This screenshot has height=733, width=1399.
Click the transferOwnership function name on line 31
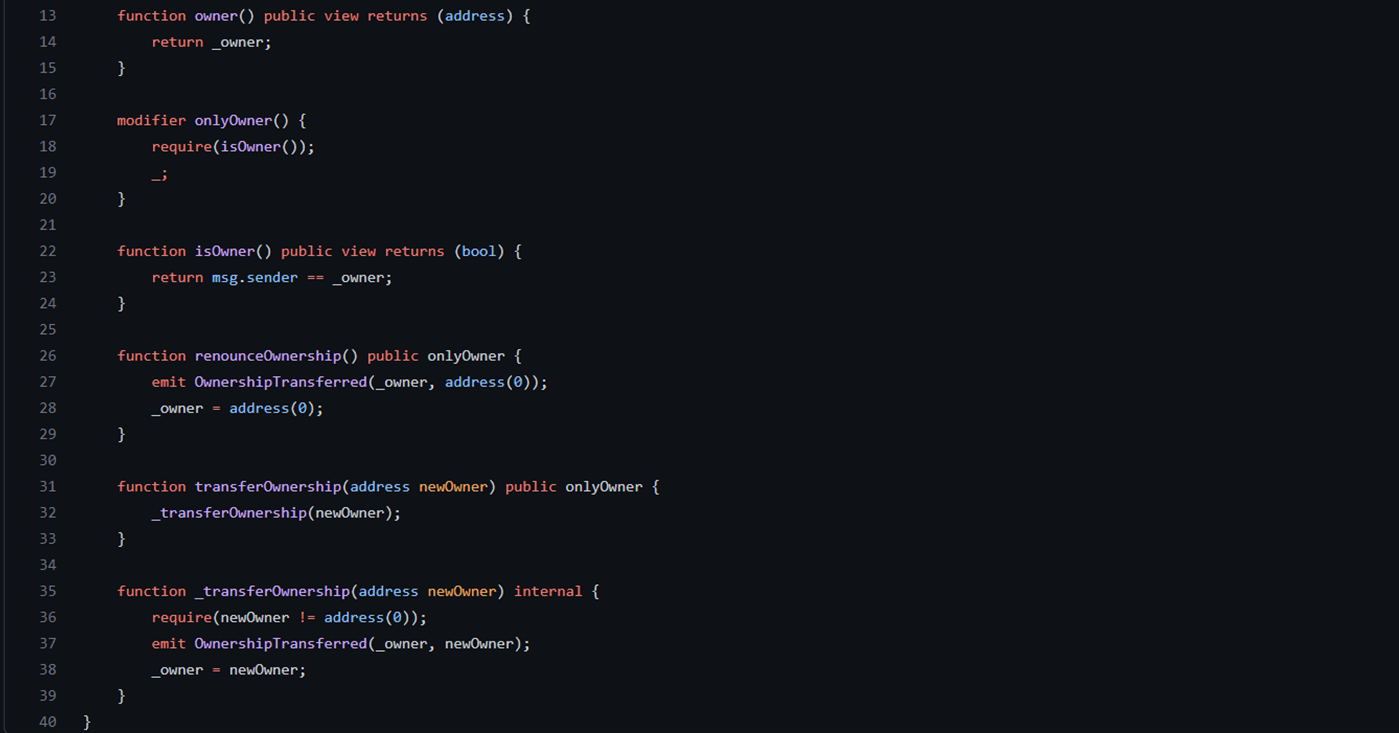(x=268, y=487)
